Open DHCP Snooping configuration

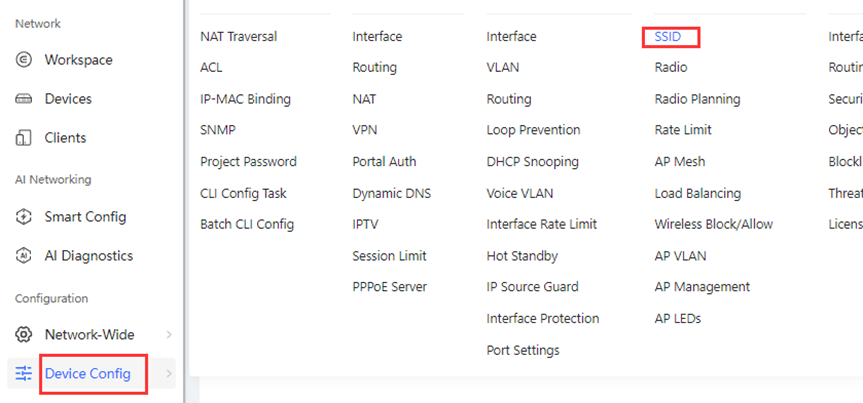(532, 162)
